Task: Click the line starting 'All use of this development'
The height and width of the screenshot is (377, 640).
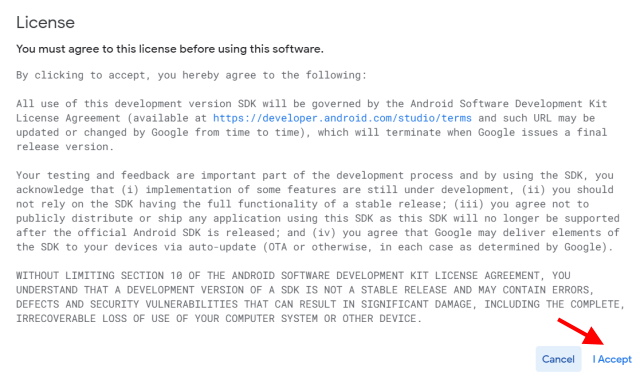Action: click(x=311, y=104)
